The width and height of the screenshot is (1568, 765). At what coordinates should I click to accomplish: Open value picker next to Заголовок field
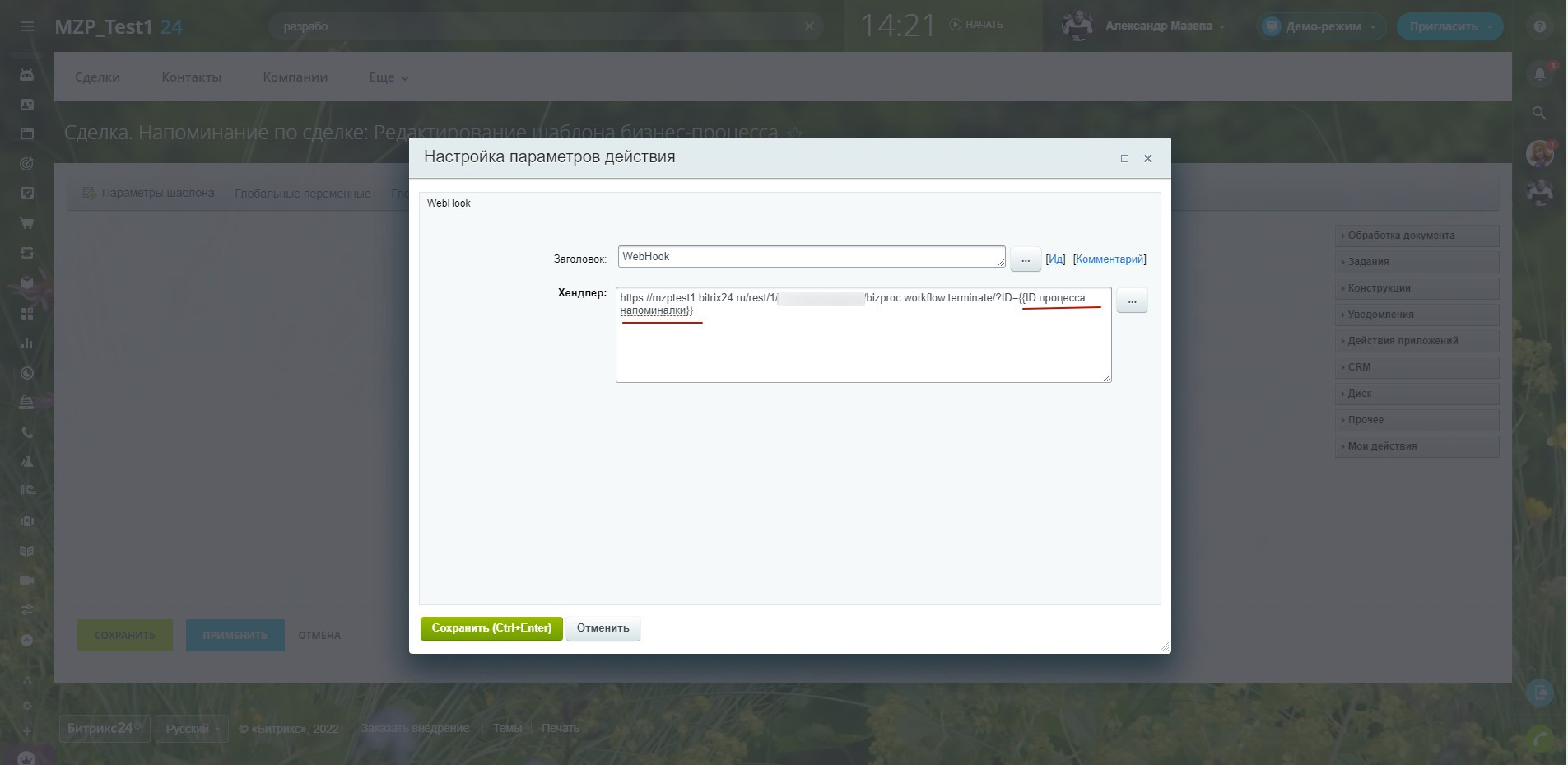tap(1025, 259)
